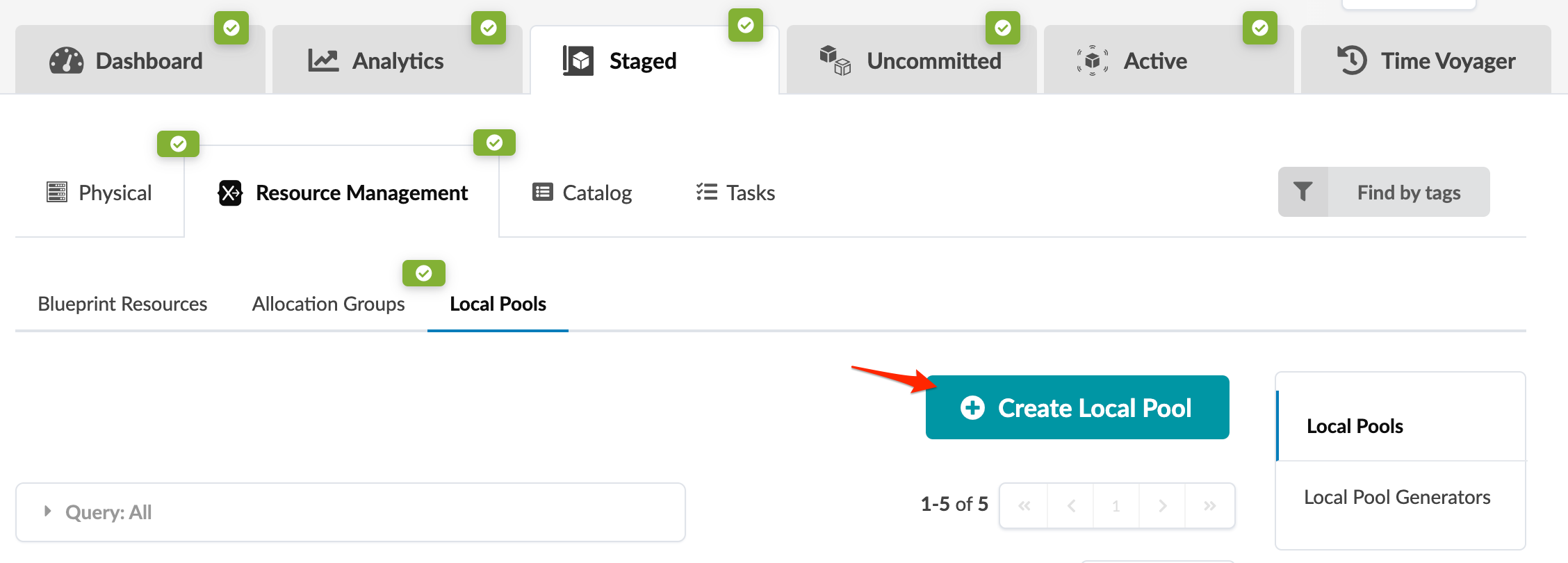Open Local Pool Generators link
The image size is (1568, 563).
pos(1397,497)
